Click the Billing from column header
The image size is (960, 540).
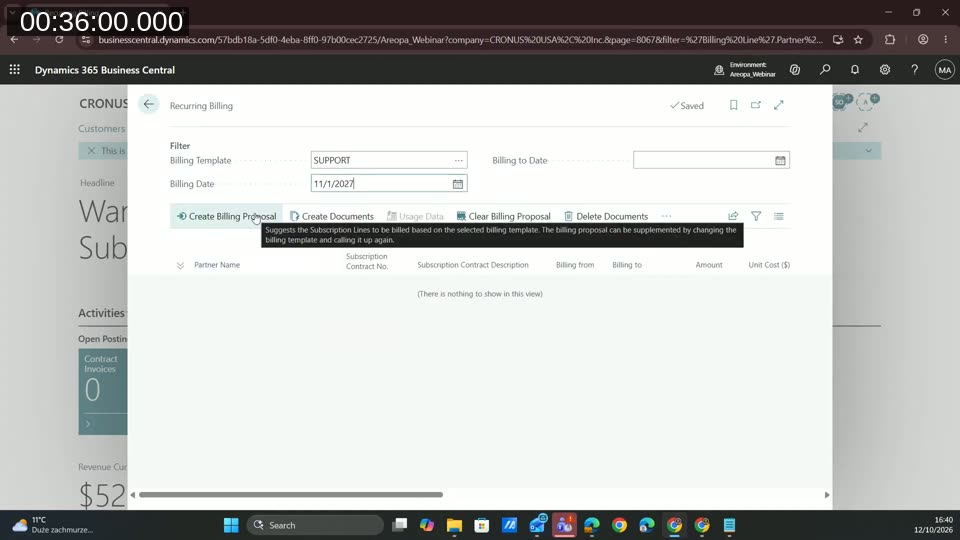click(x=575, y=265)
